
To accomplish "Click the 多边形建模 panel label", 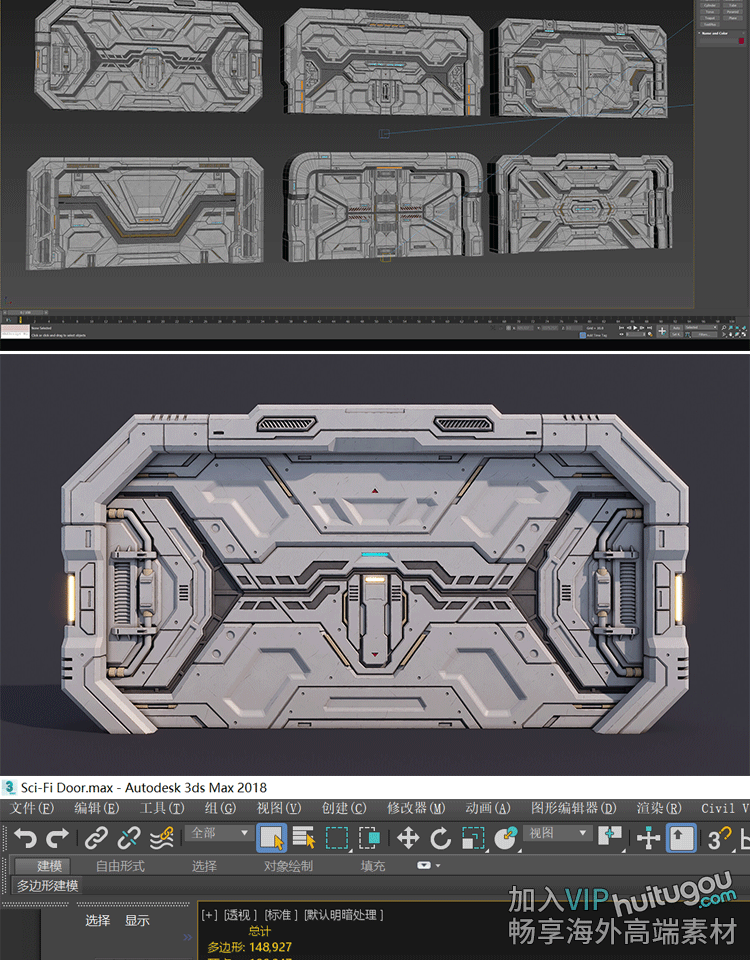I will tap(48, 886).
